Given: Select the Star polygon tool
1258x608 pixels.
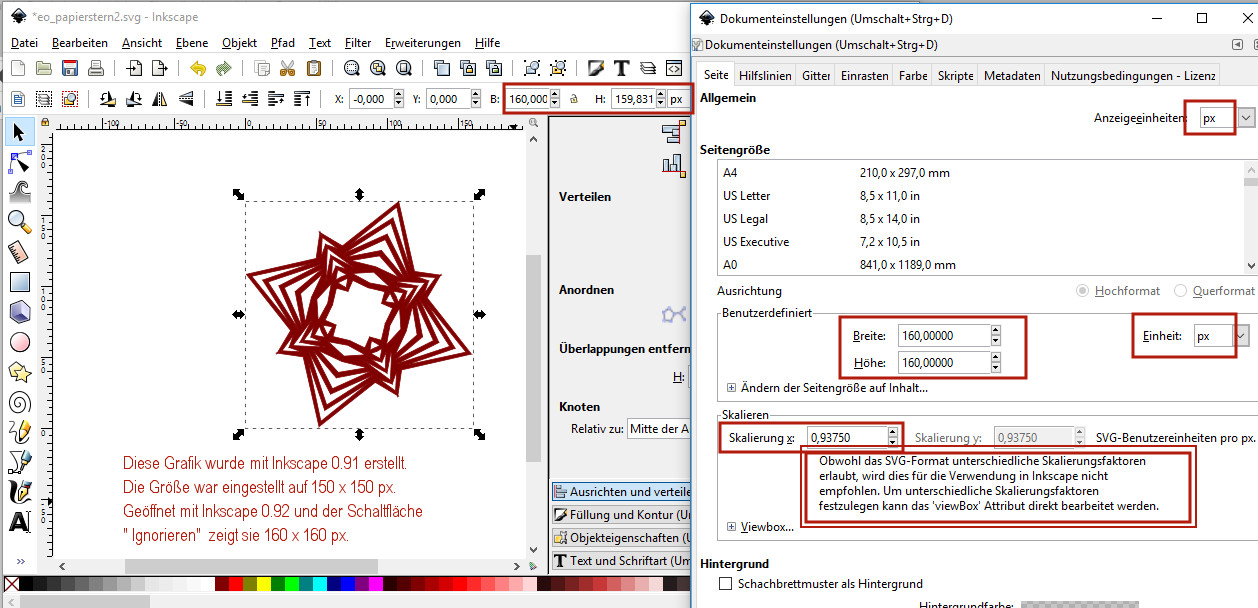Looking at the screenshot, I should [19, 372].
